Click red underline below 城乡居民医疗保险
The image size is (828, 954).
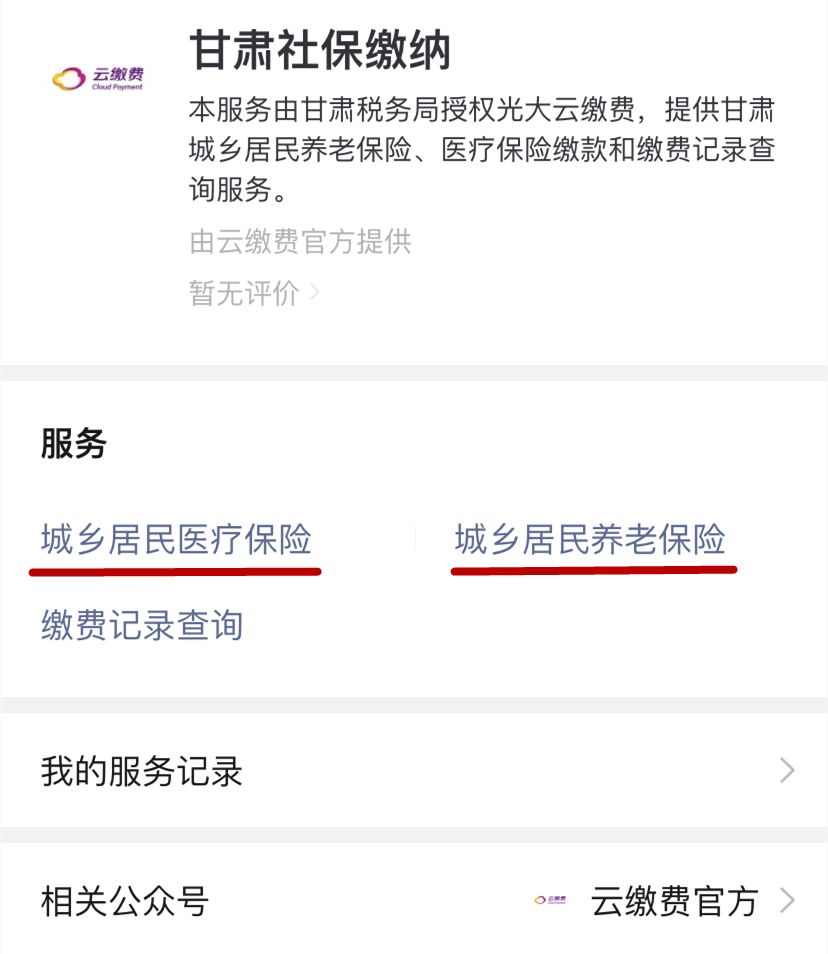(175, 571)
